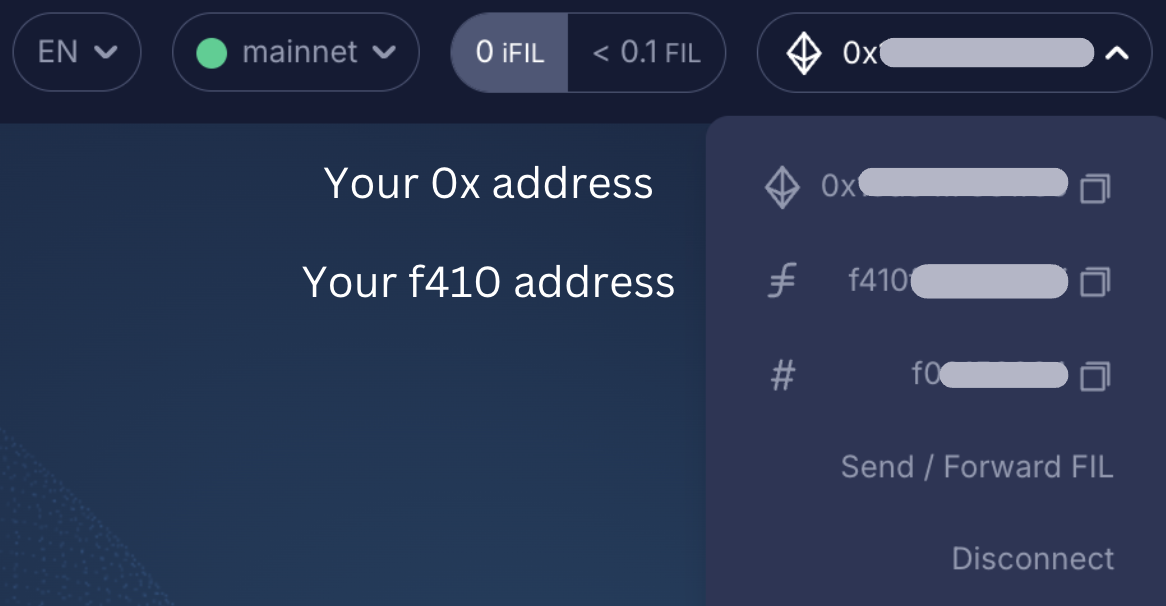Expand the mainnet network selector

(295, 52)
